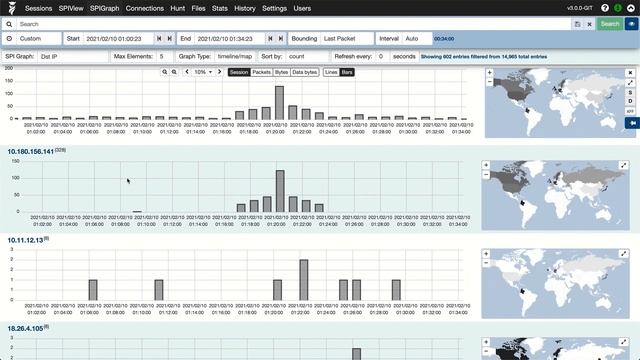This screenshot has height=360, width=640.
Task: Go to the SPIView tab
Action: 71,8
